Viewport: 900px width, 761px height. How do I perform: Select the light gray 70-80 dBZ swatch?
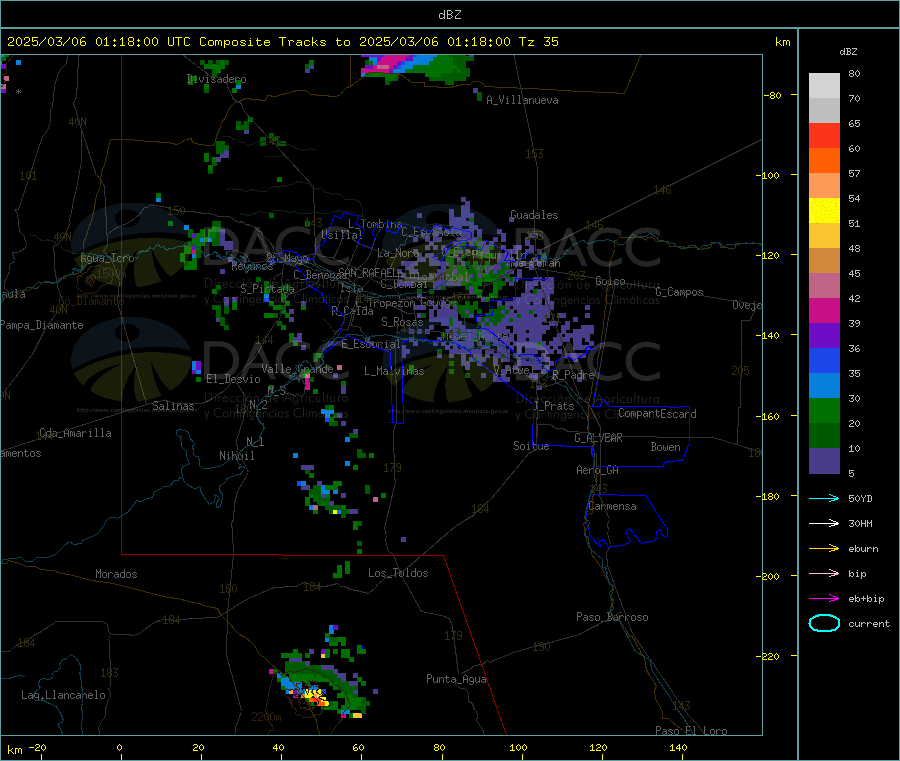tap(824, 86)
